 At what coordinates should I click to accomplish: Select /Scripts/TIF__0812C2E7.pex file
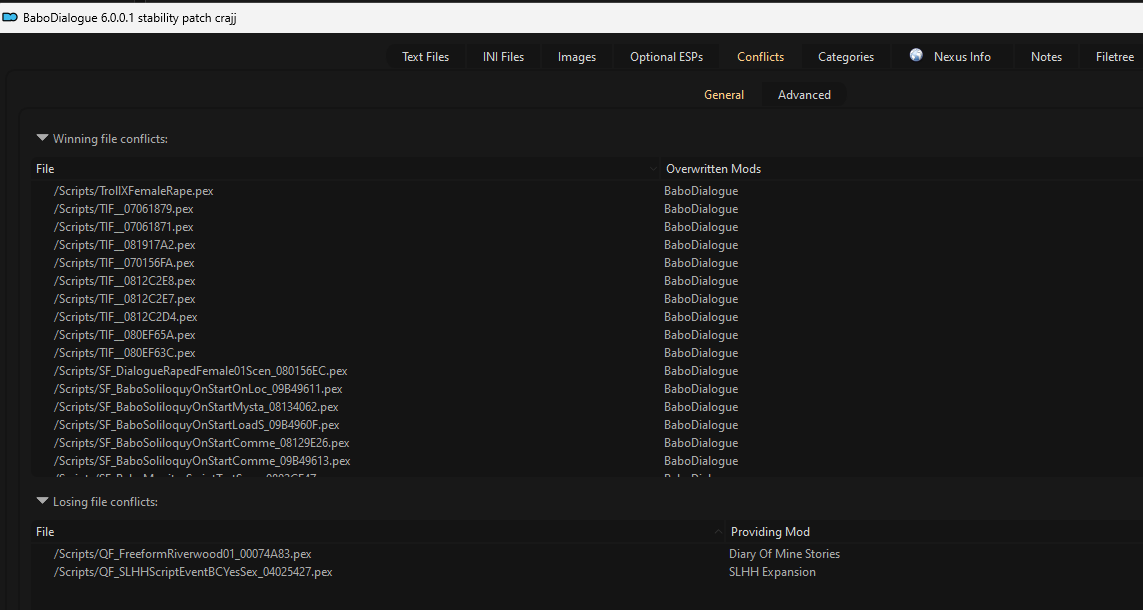(124, 299)
